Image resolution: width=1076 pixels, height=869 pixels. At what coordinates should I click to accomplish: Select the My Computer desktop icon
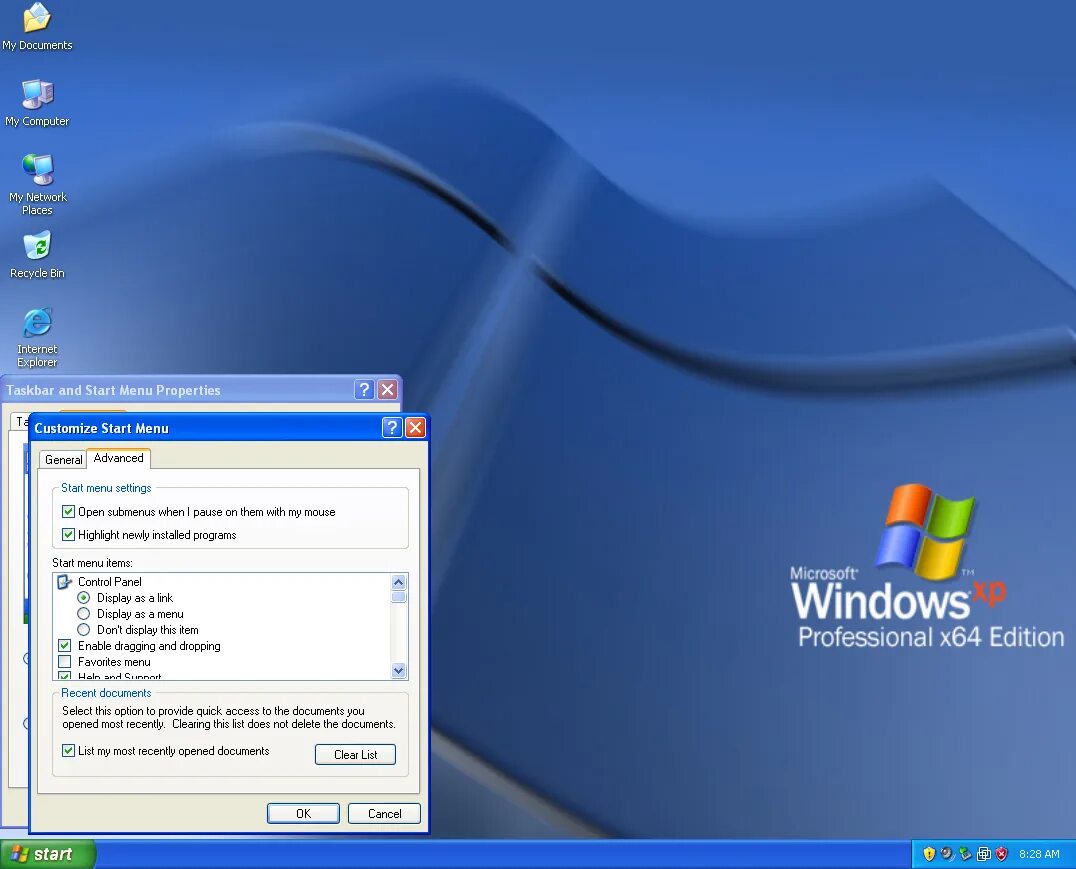pos(37,103)
